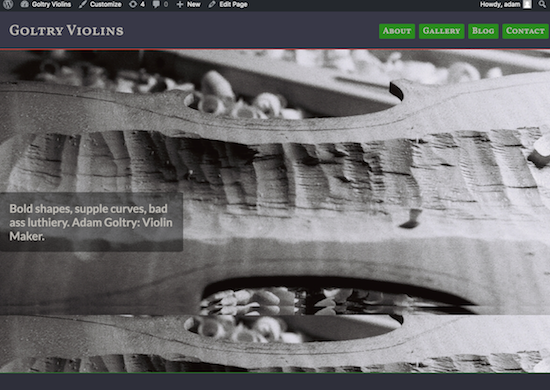
Task: Go to the Gallery page
Action: 442,31
